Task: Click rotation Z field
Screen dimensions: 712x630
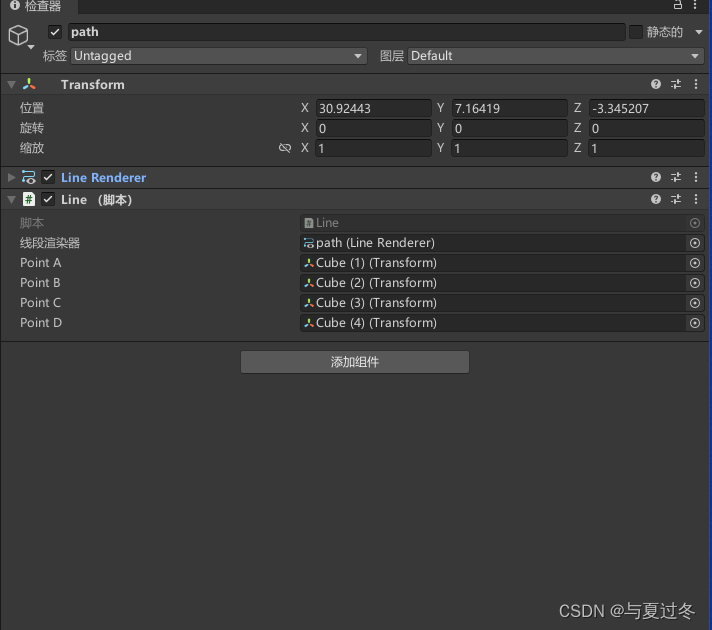Action: tap(647, 129)
